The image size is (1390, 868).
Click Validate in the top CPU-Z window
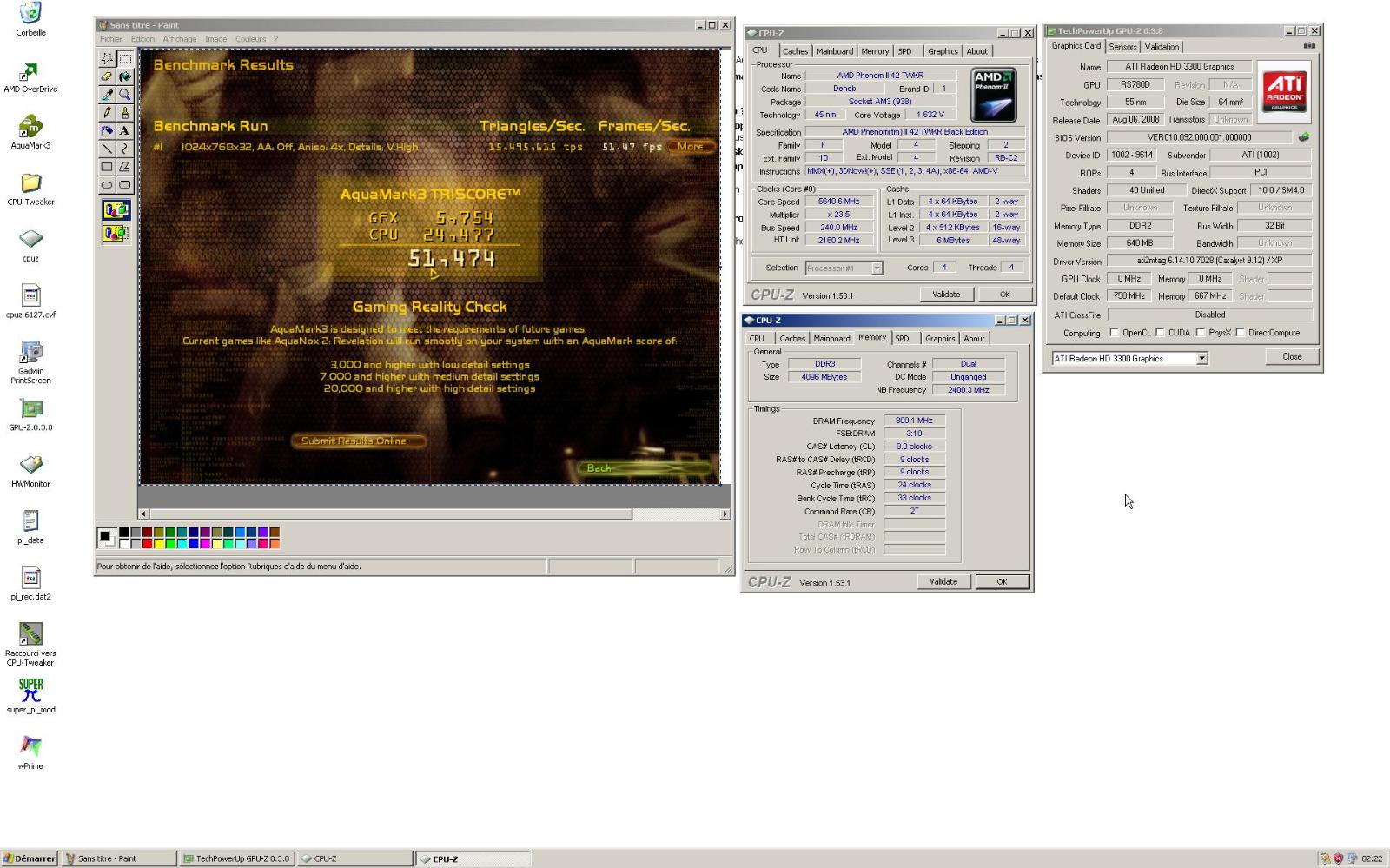tap(946, 295)
